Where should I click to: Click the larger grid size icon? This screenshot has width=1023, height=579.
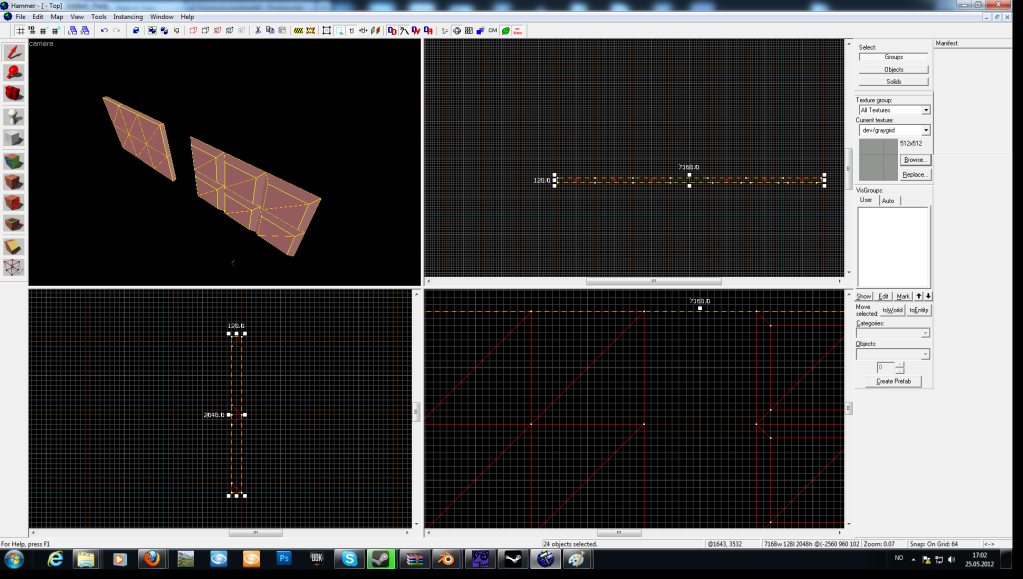pyautogui.click(x=55, y=31)
